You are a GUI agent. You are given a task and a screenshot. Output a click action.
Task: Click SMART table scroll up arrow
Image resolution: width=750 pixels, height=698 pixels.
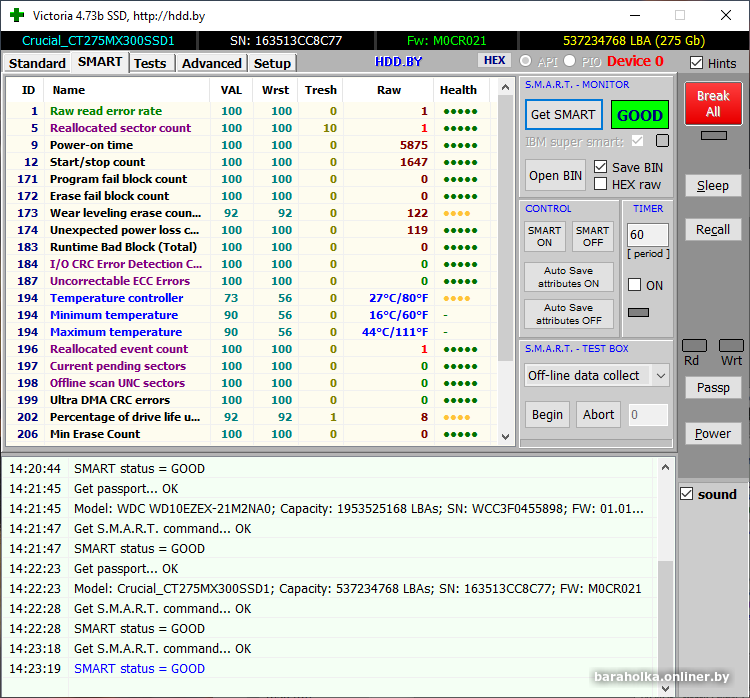[506, 88]
